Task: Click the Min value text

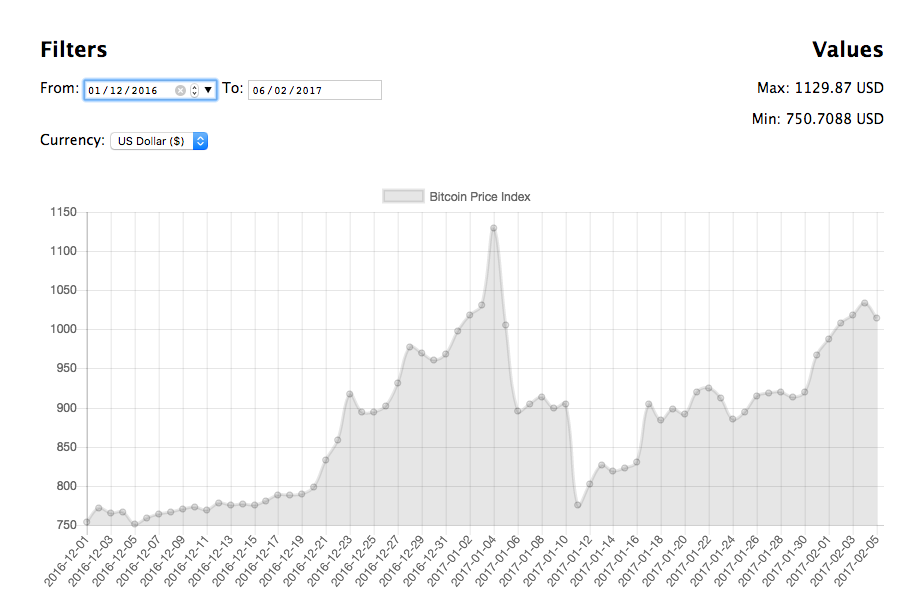Action: tap(817, 119)
